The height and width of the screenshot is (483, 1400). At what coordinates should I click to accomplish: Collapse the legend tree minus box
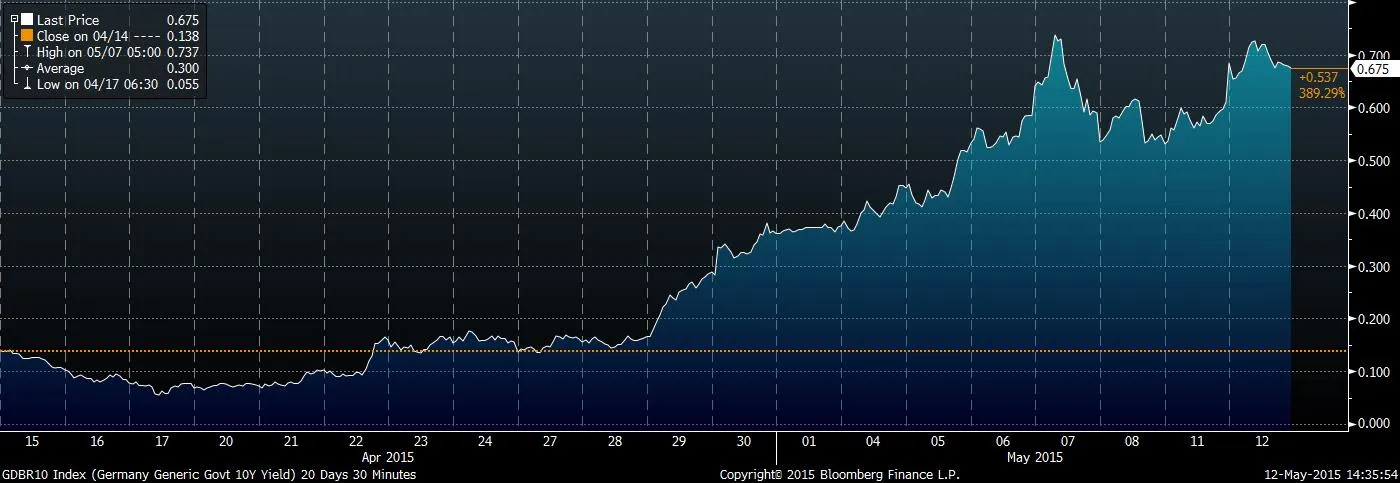13,19
